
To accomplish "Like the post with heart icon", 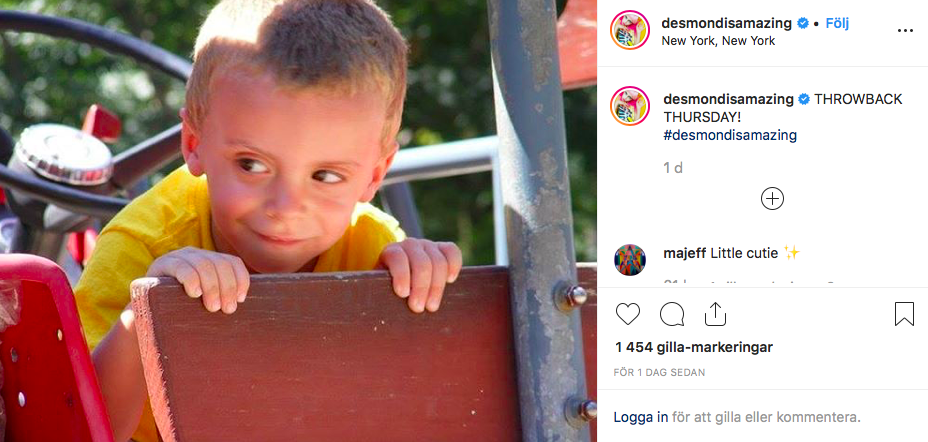I will (x=628, y=314).
